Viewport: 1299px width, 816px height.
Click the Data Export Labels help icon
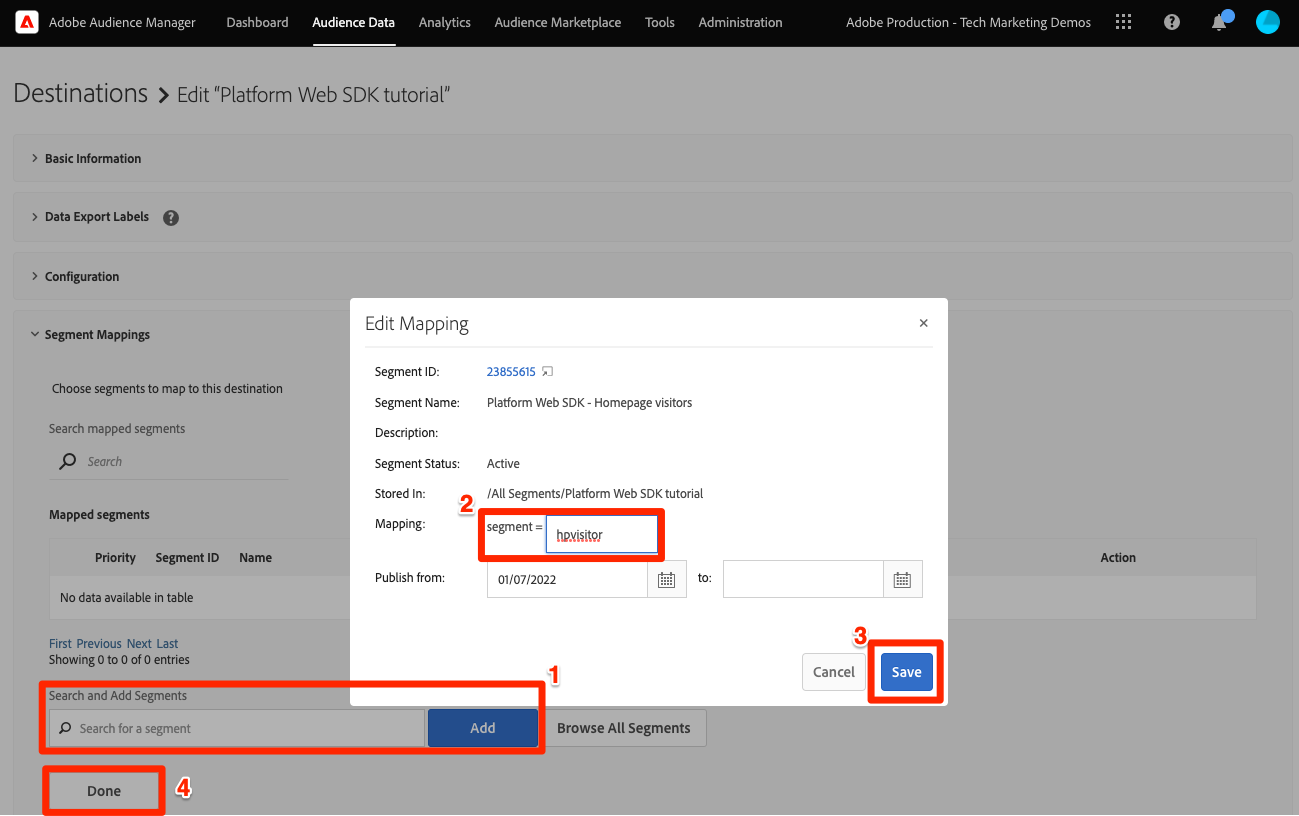tap(171, 217)
